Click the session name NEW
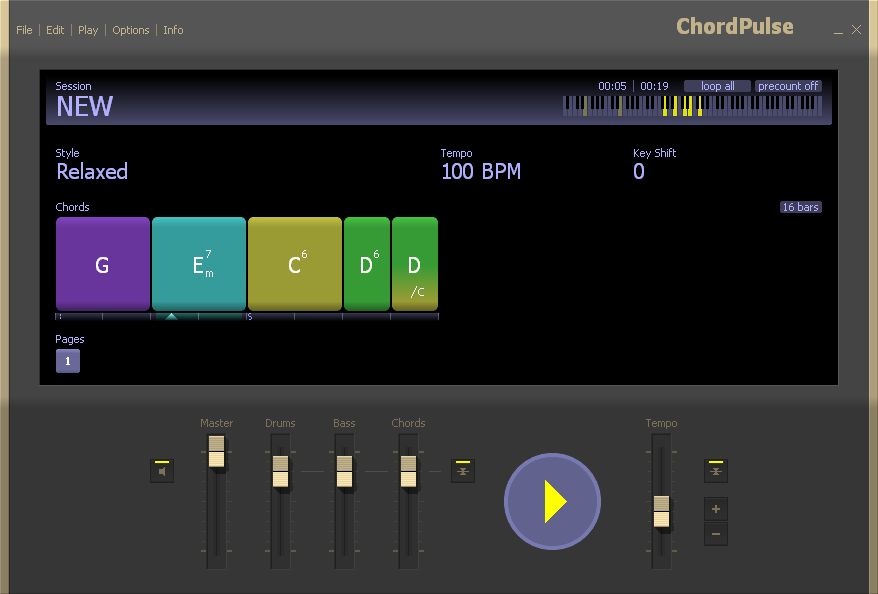Screen dimensions: 878x594 (x=85, y=106)
